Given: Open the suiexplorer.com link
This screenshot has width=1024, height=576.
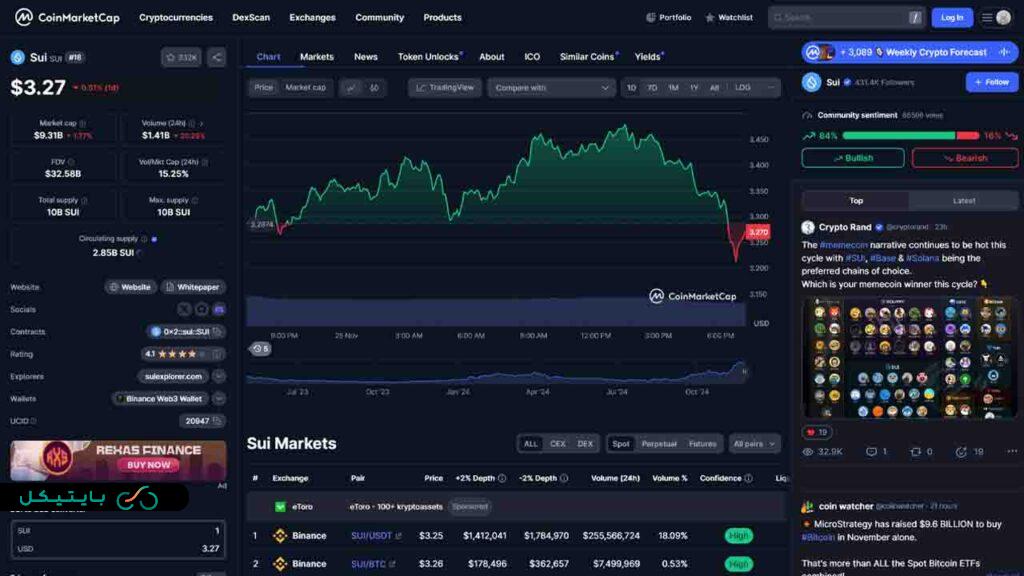Looking at the screenshot, I should (x=172, y=376).
